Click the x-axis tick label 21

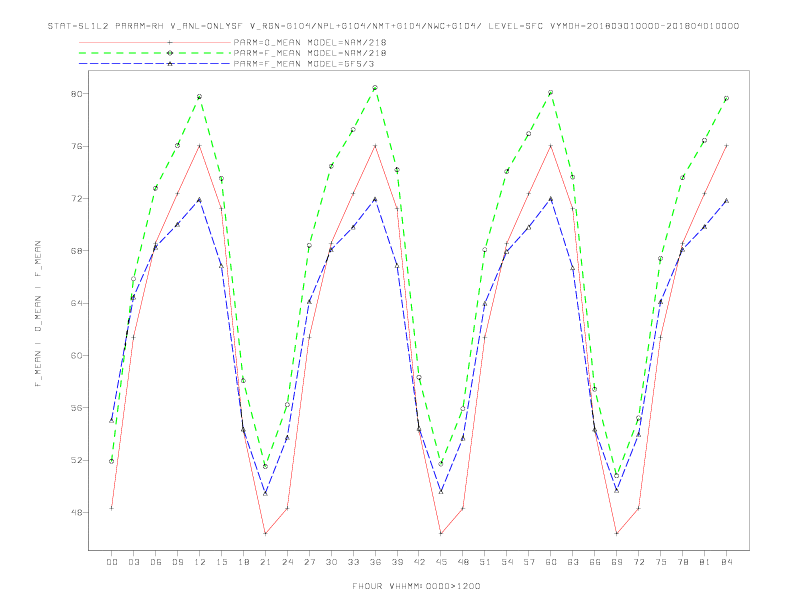(265, 562)
